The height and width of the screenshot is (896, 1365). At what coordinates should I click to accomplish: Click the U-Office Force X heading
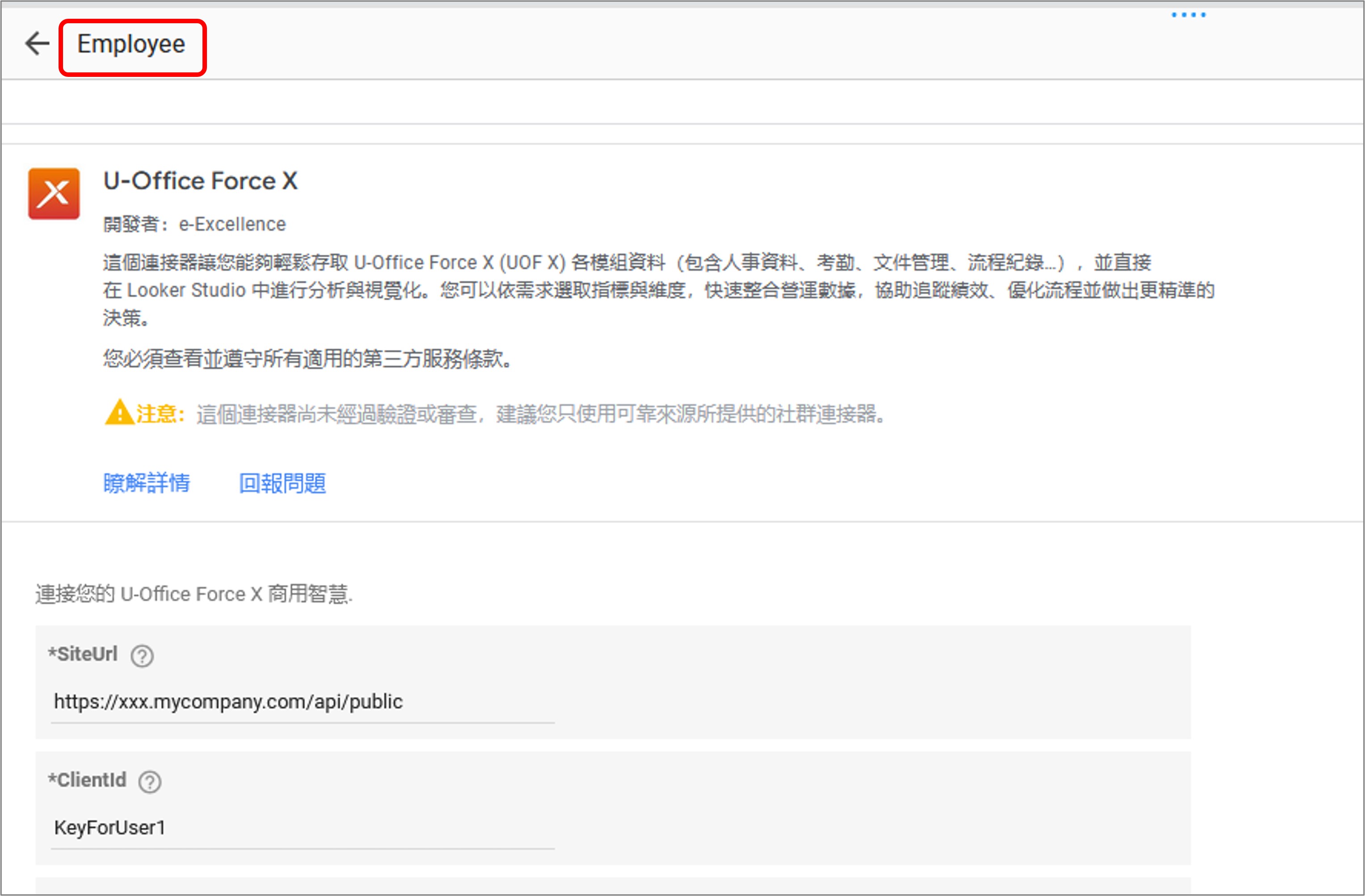pos(200,181)
